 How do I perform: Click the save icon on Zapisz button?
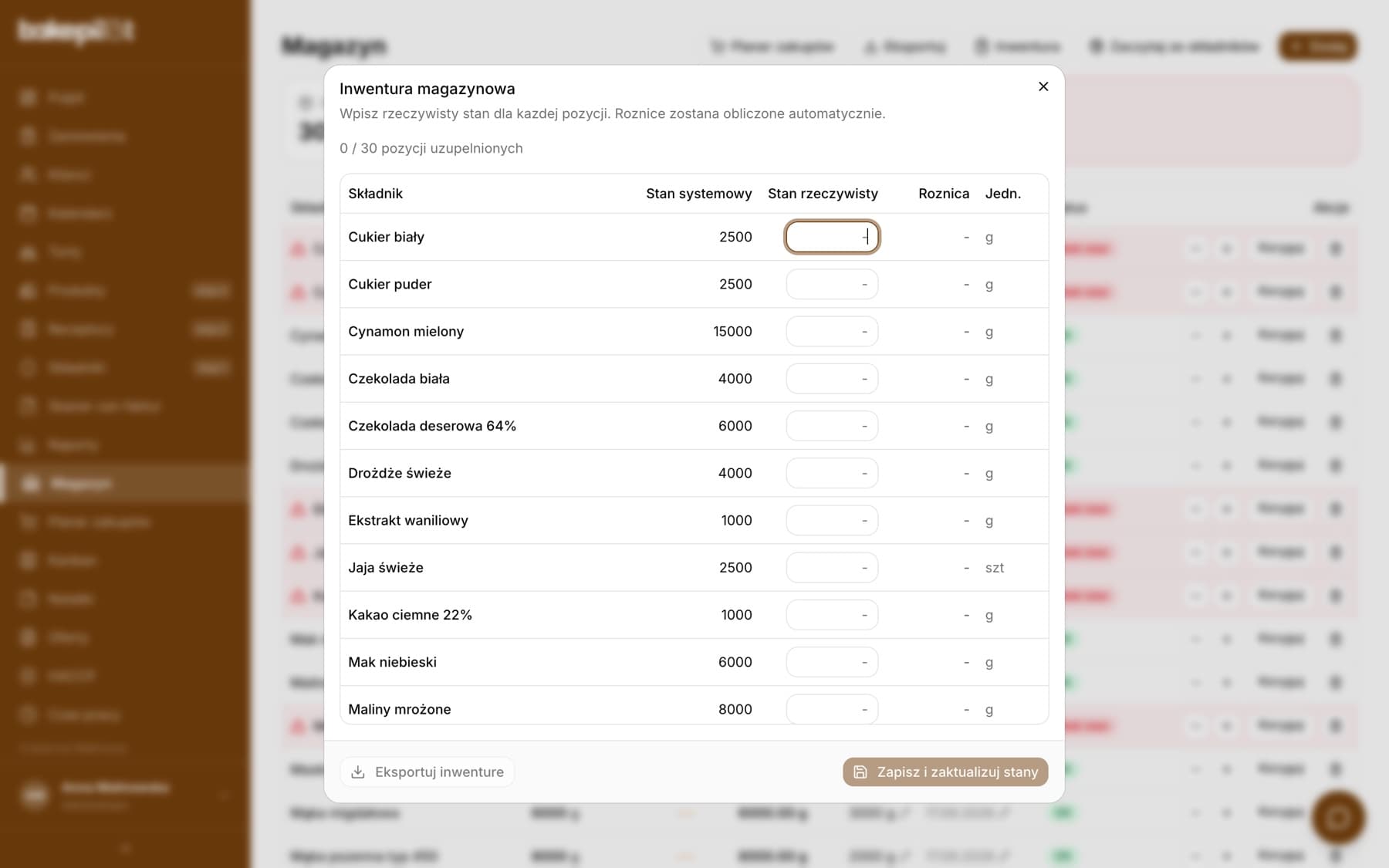tap(860, 772)
